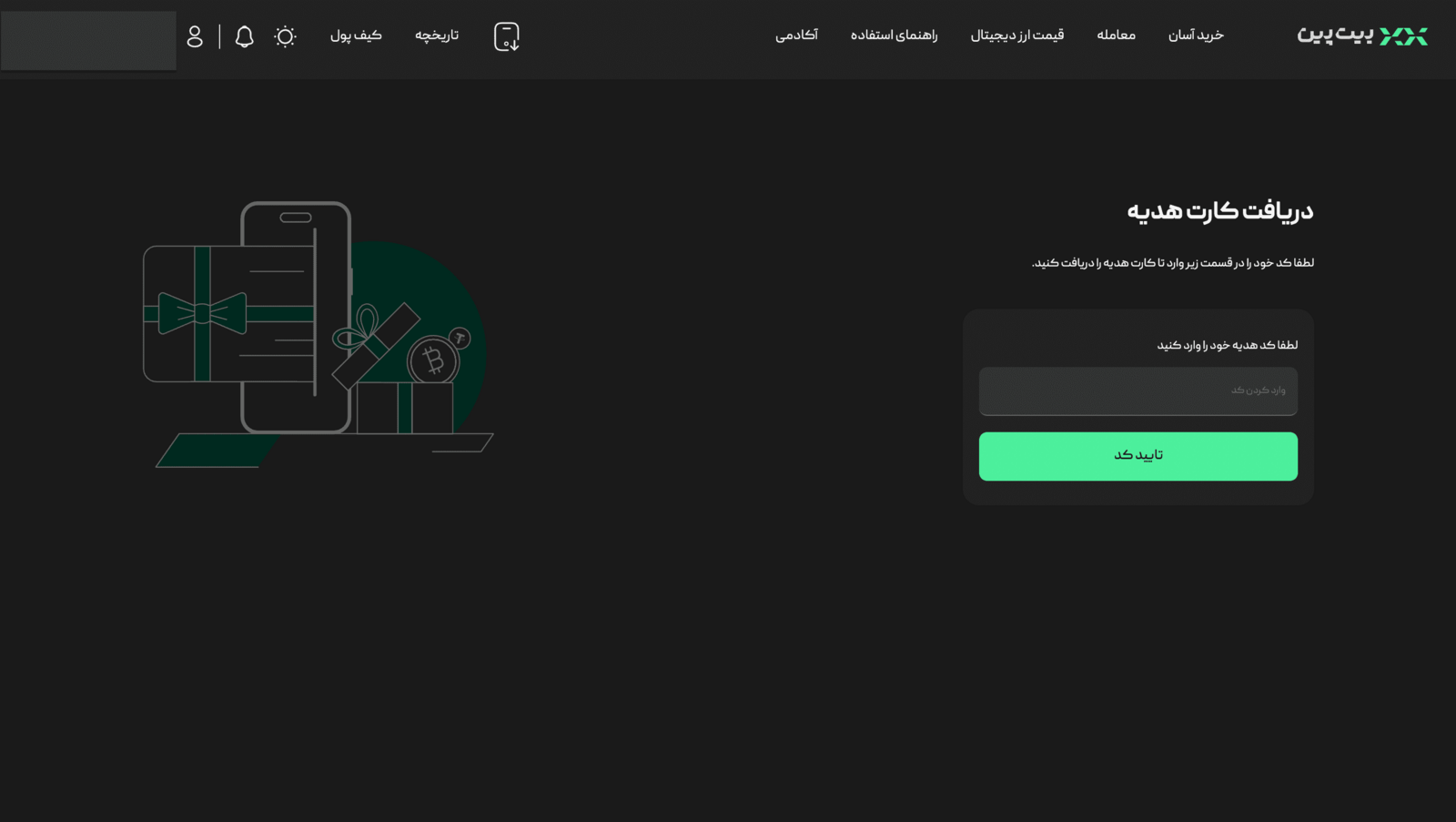The height and width of the screenshot is (822, 1456).
Task: Open the خرید آسان menu item
Action: tap(1195, 36)
